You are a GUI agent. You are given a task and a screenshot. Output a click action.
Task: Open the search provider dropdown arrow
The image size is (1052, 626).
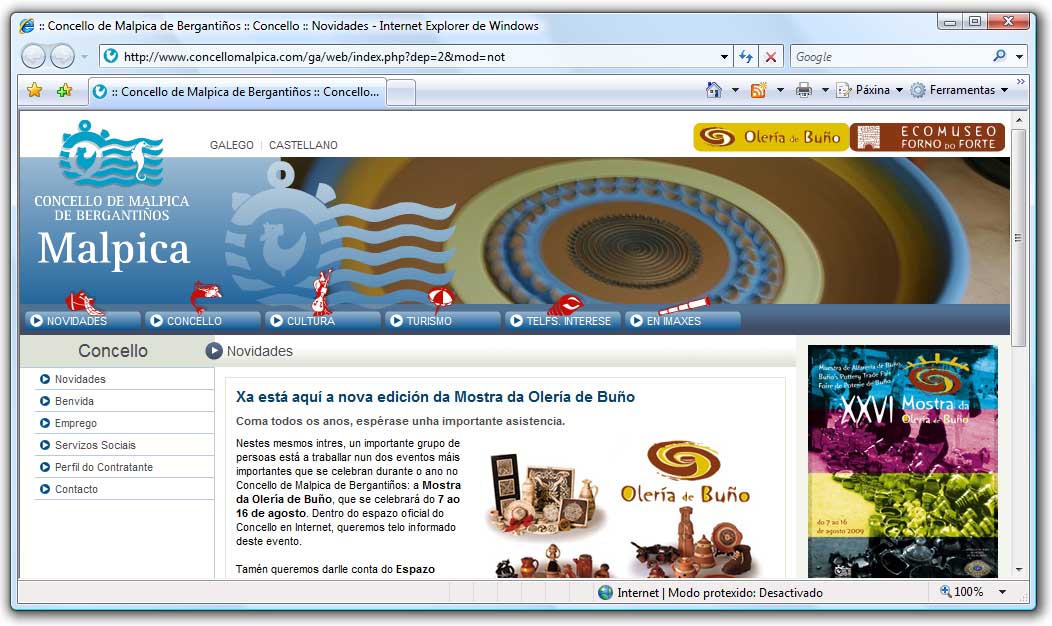point(1019,57)
